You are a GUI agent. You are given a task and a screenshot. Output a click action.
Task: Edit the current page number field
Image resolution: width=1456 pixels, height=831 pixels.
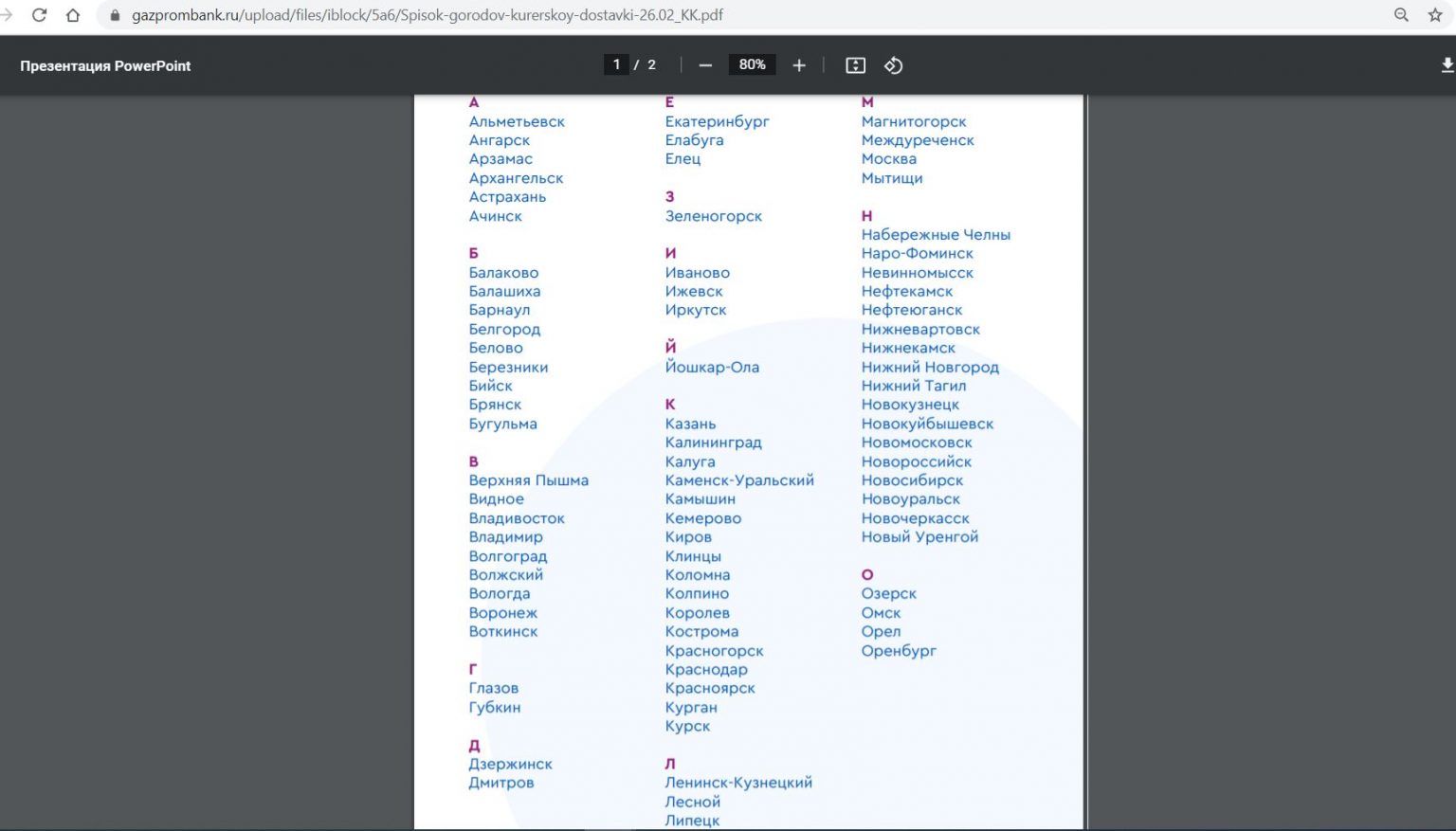click(x=616, y=64)
